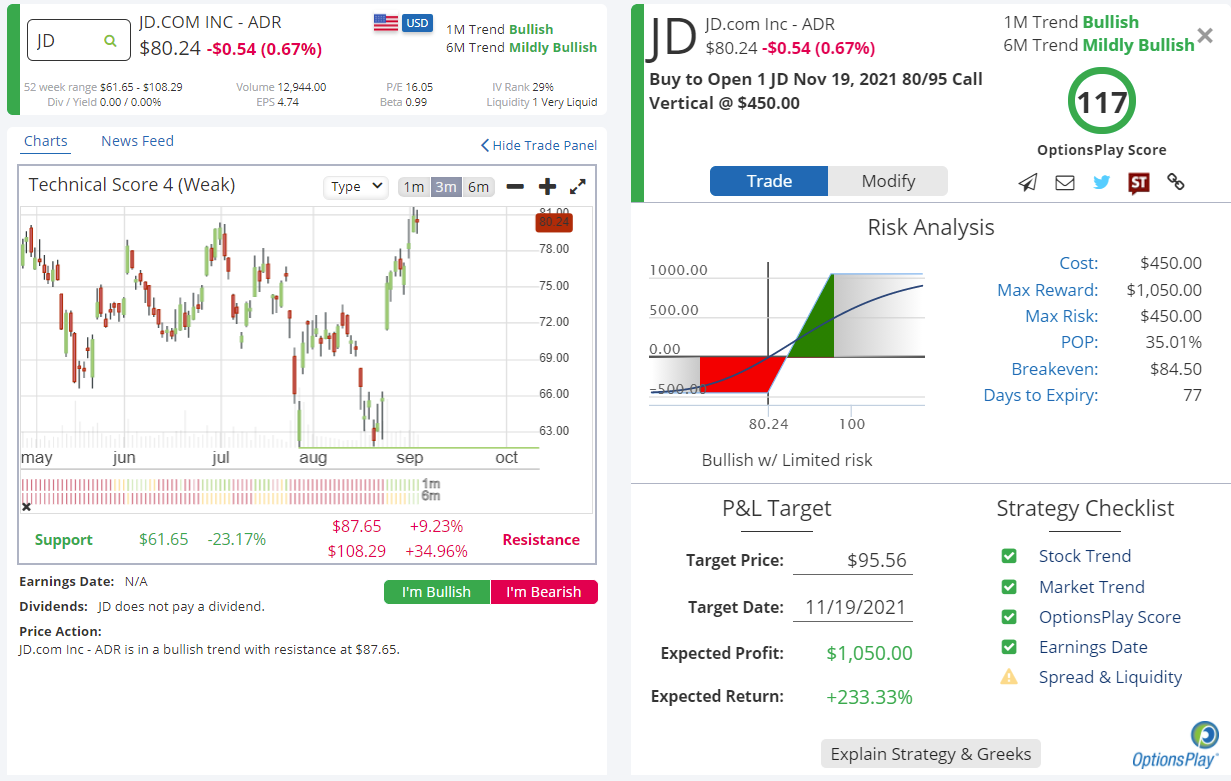Click the I'm Bullish button
This screenshot has width=1231, height=781.
point(437,592)
